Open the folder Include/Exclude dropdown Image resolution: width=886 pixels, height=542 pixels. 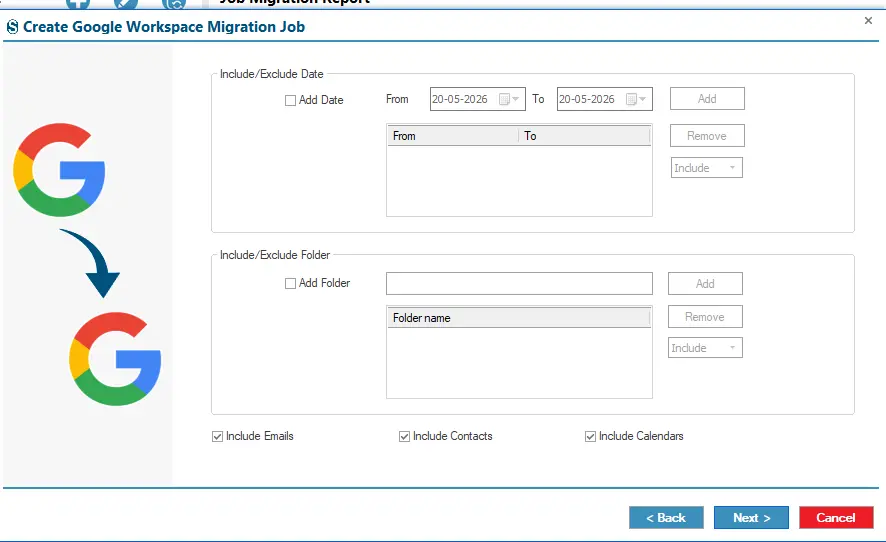tap(705, 348)
